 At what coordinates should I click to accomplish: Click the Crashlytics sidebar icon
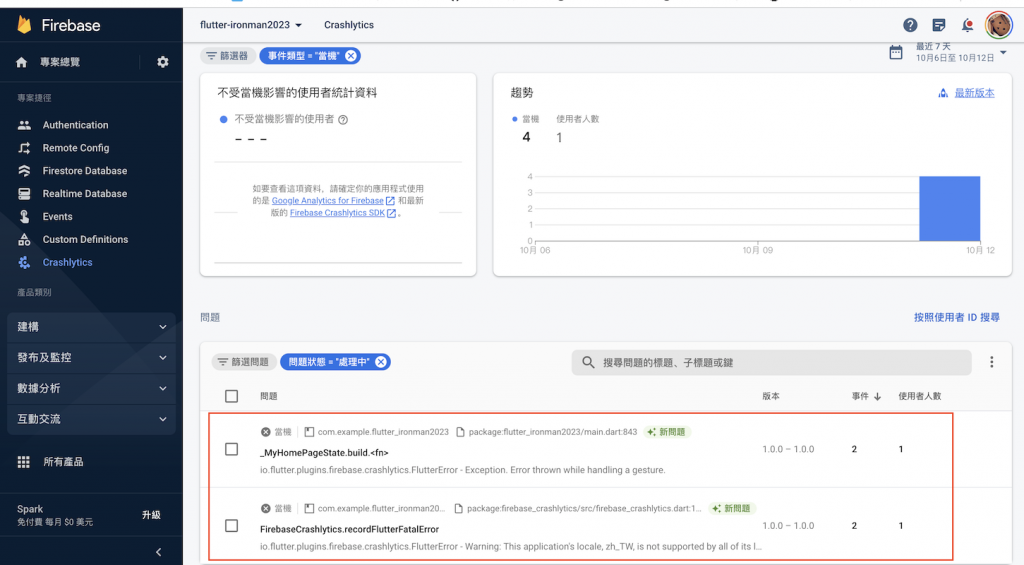(24, 262)
